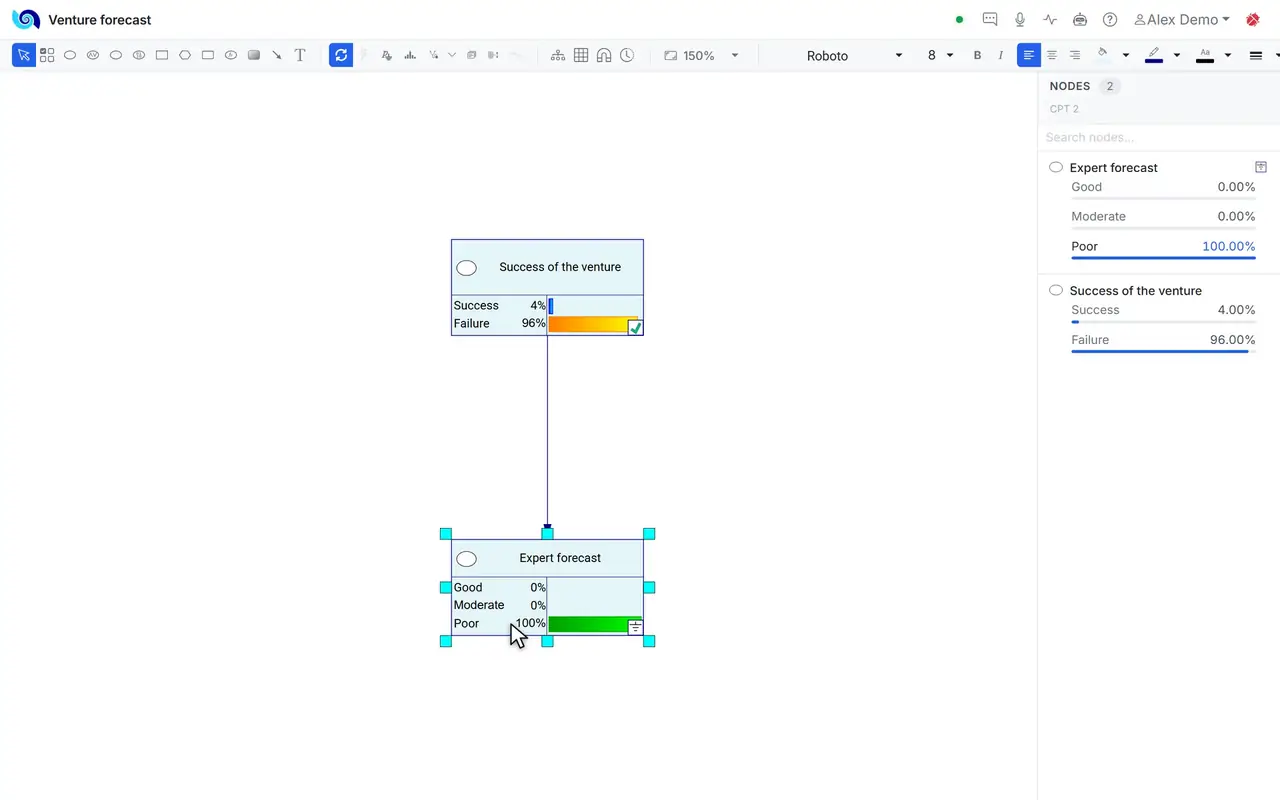Click the Venture forecast document title

pyautogui.click(x=100, y=19)
